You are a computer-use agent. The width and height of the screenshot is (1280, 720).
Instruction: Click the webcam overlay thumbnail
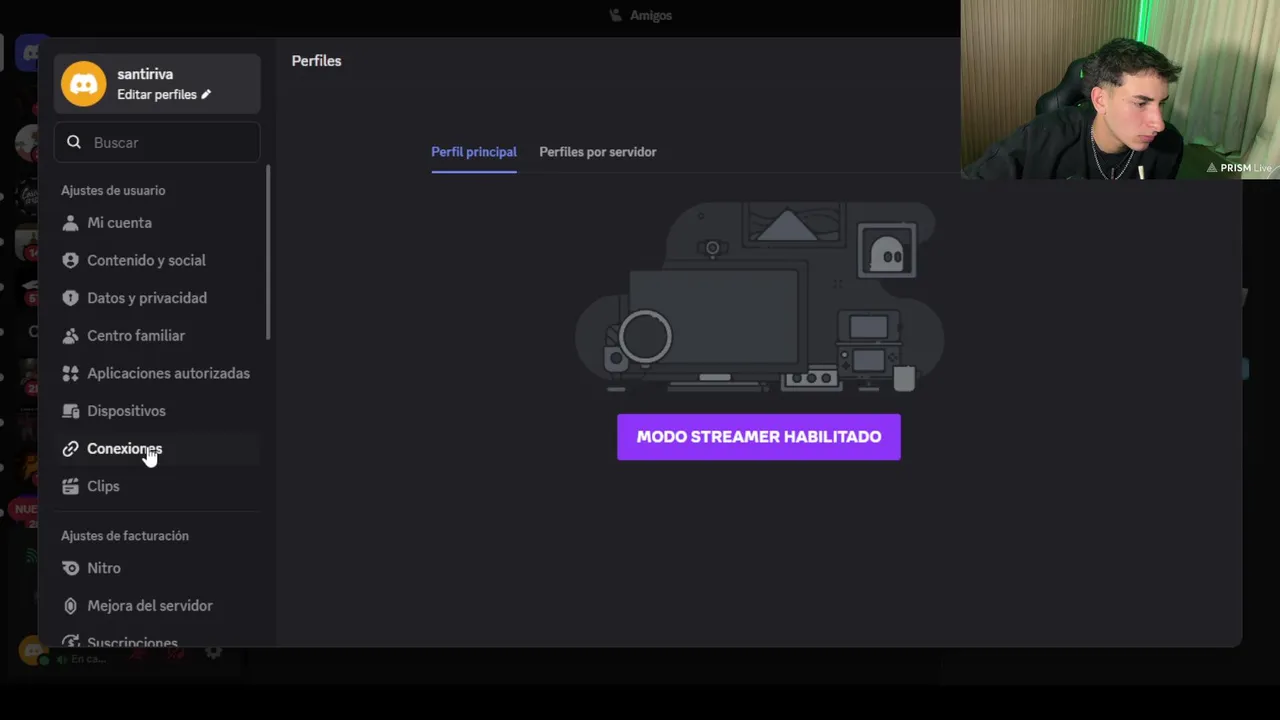click(1120, 89)
